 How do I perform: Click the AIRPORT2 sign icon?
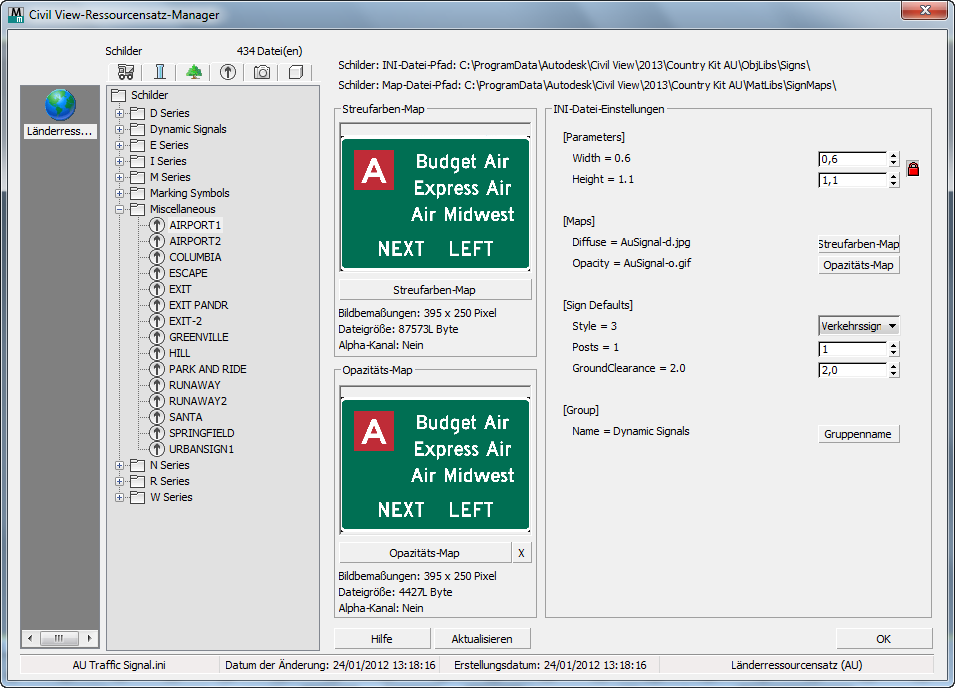pos(157,241)
